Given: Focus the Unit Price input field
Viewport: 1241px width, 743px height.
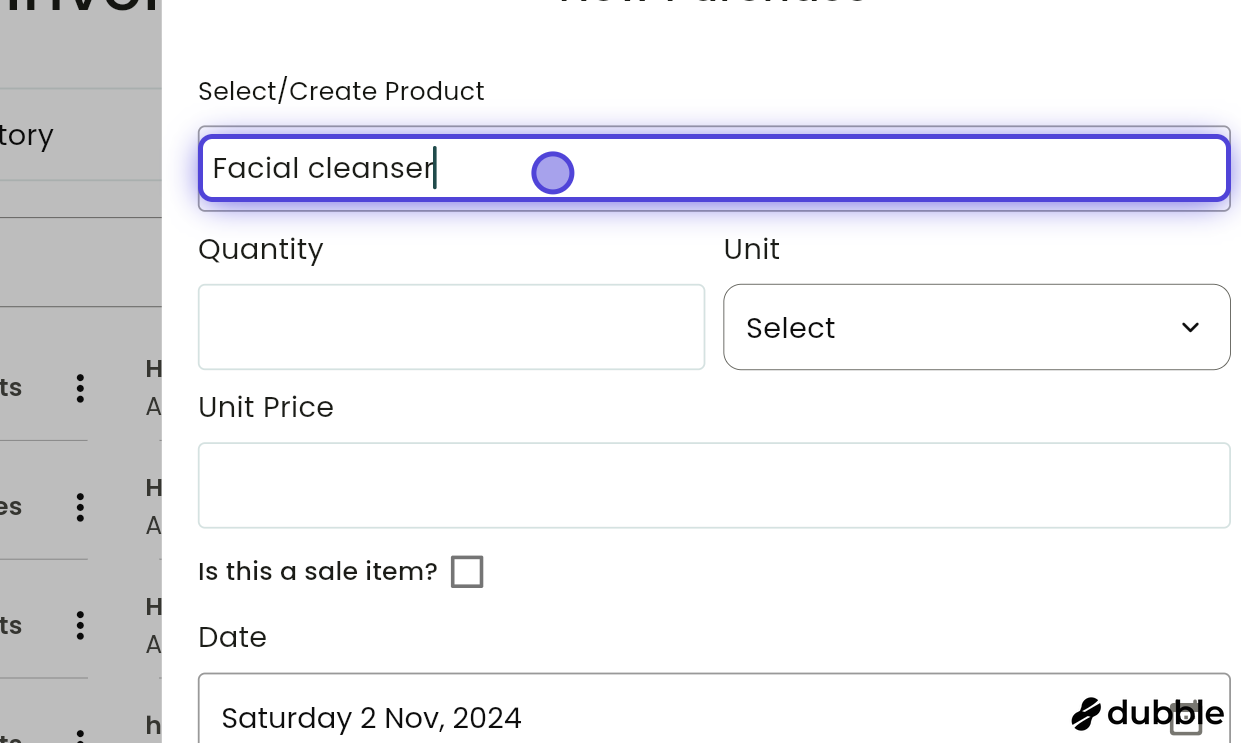Looking at the screenshot, I should click(x=713, y=485).
